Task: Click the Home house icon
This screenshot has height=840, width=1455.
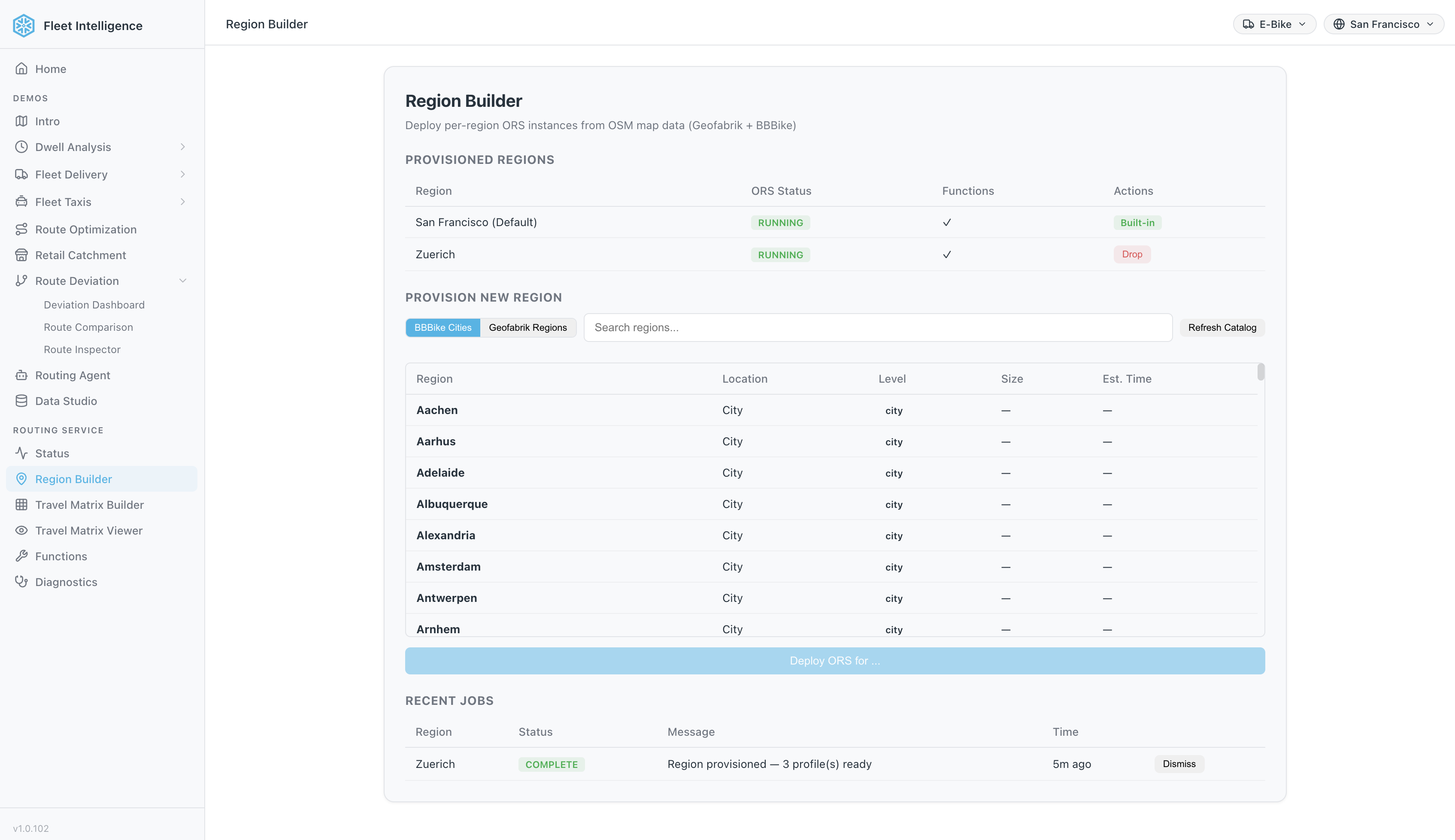Action: click(x=21, y=69)
